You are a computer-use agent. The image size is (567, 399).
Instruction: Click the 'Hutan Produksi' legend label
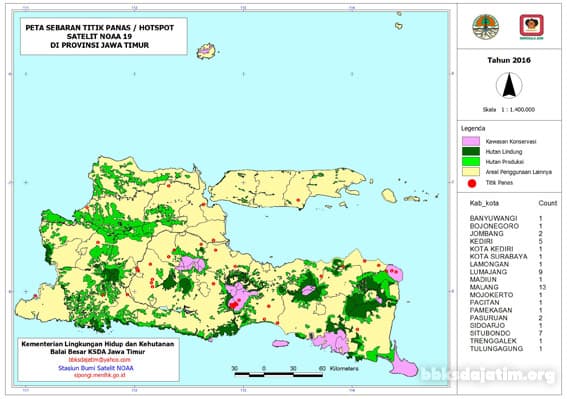click(504, 162)
